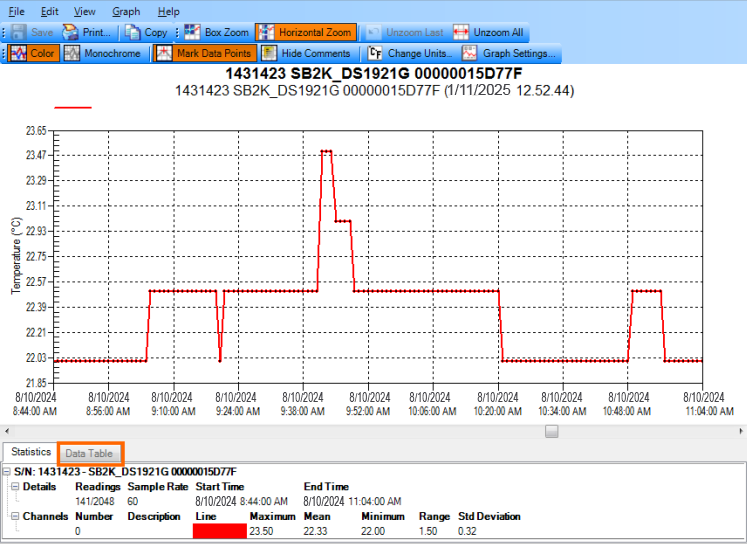747x544 pixels.
Task: Switch to the Data Table tab
Action: point(89,453)
